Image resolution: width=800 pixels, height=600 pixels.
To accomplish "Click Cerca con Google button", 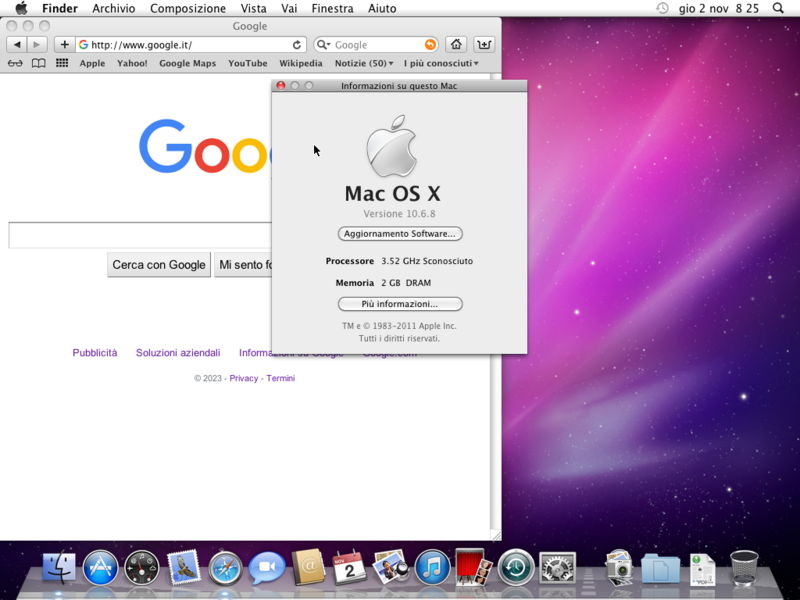I will 159,265.
